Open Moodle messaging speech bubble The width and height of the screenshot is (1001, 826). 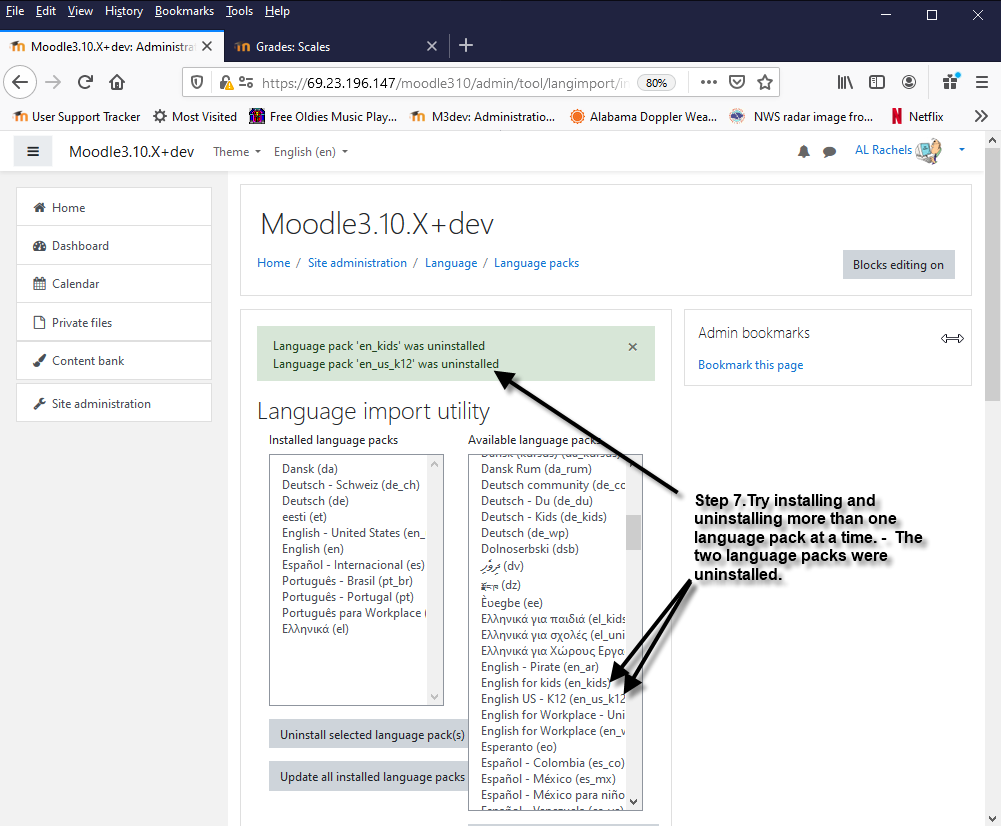(x=829, y=152)
